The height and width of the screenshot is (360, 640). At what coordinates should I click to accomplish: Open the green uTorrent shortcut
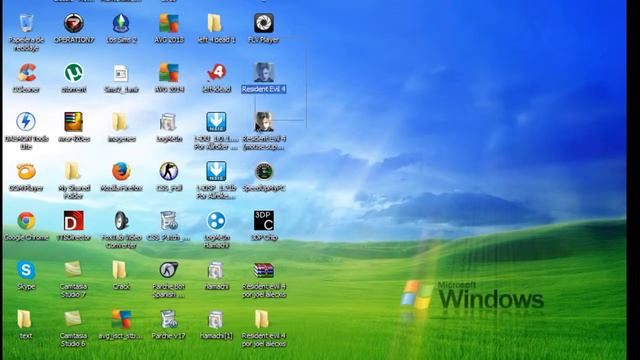(x=74, y=73)
